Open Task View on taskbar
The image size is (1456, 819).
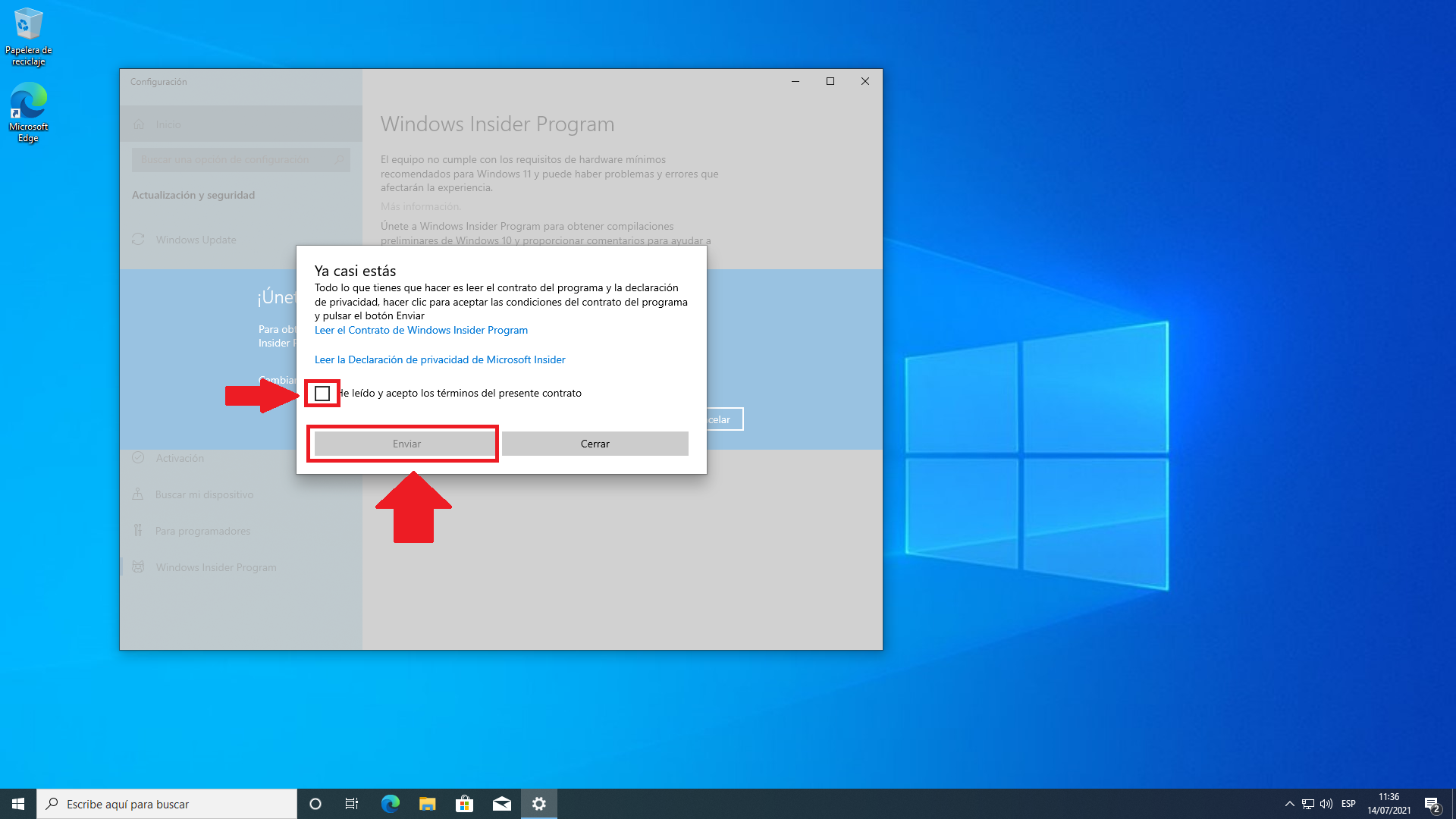pyautogui.click(x=352, y=804)
